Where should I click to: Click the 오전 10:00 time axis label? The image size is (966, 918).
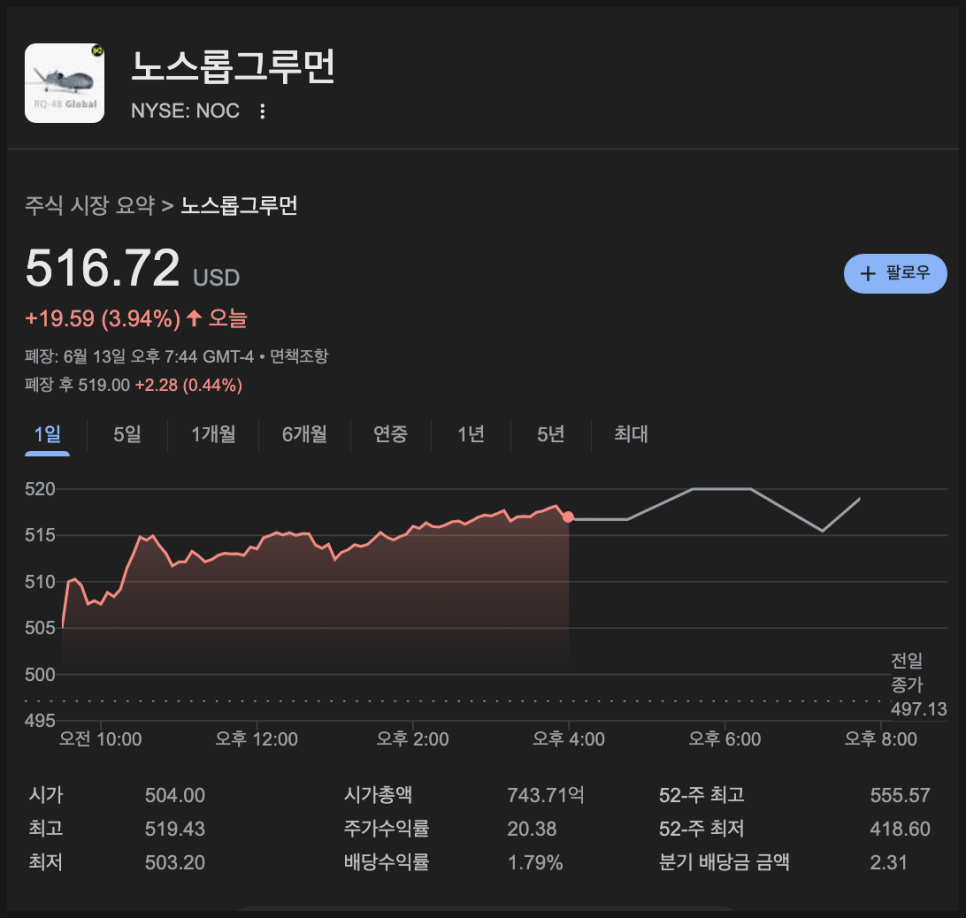click(100, 739)
